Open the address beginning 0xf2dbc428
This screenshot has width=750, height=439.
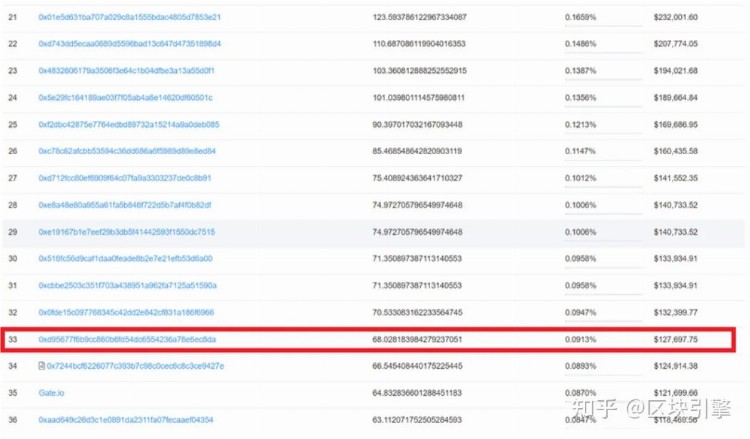tap(128, 125)
